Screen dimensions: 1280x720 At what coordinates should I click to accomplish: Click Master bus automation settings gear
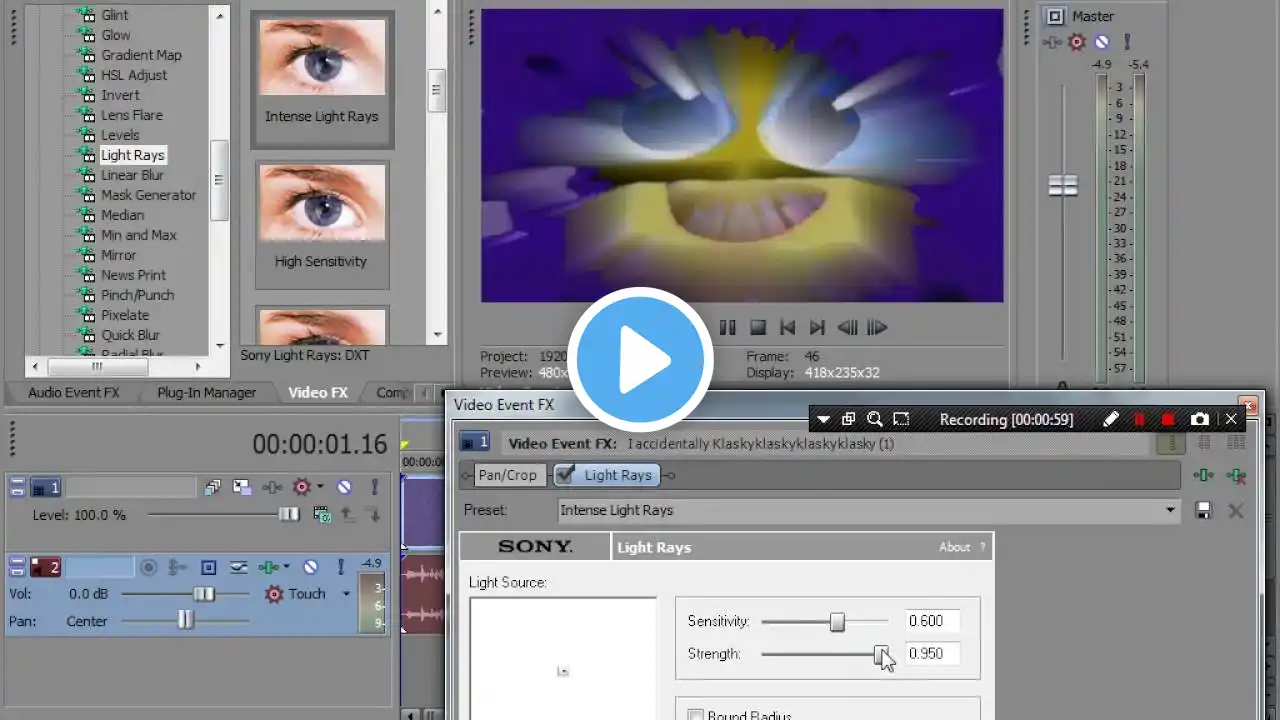[1077, 42]
